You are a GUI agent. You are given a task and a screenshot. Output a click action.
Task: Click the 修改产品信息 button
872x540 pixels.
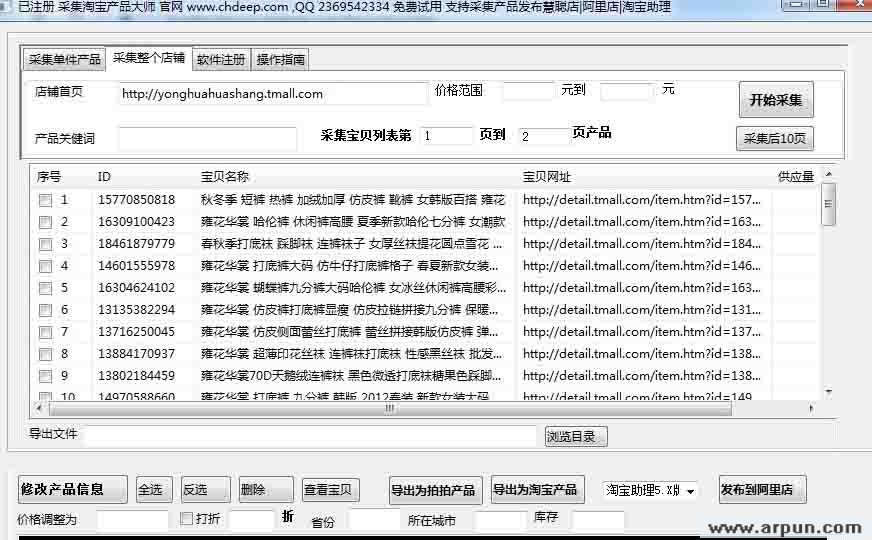(73, 490)
